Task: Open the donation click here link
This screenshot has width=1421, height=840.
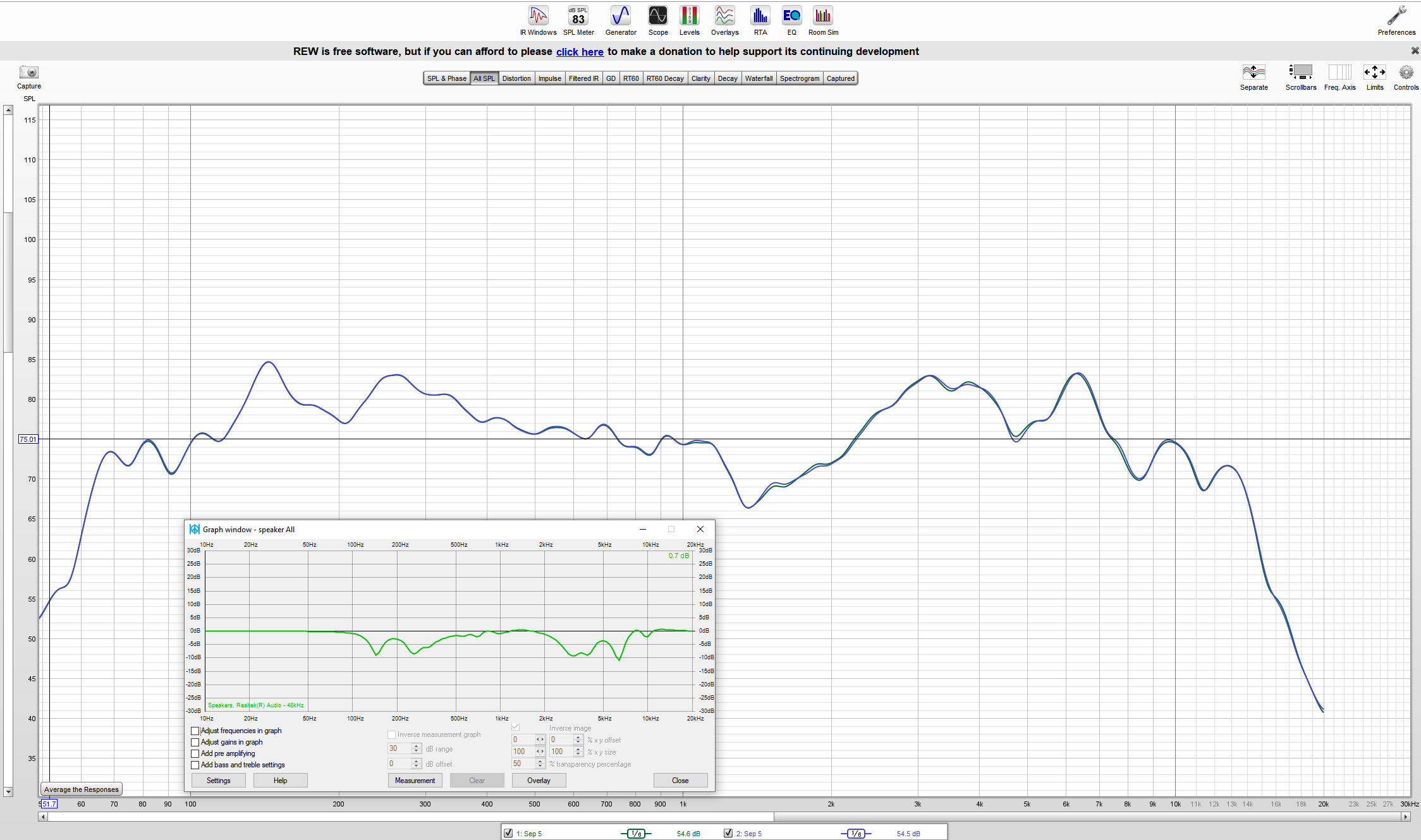Action: tap(580, 52)
